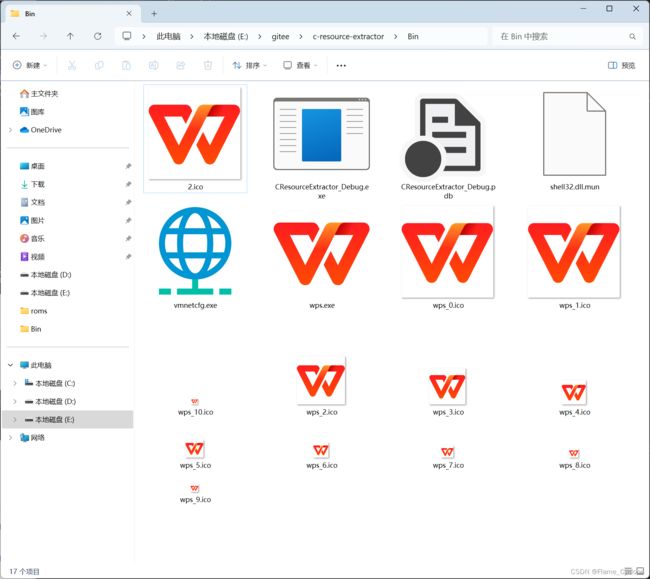Click the Rename toolbar icon
The image size is (650, 579).
[x=154, y=65]
